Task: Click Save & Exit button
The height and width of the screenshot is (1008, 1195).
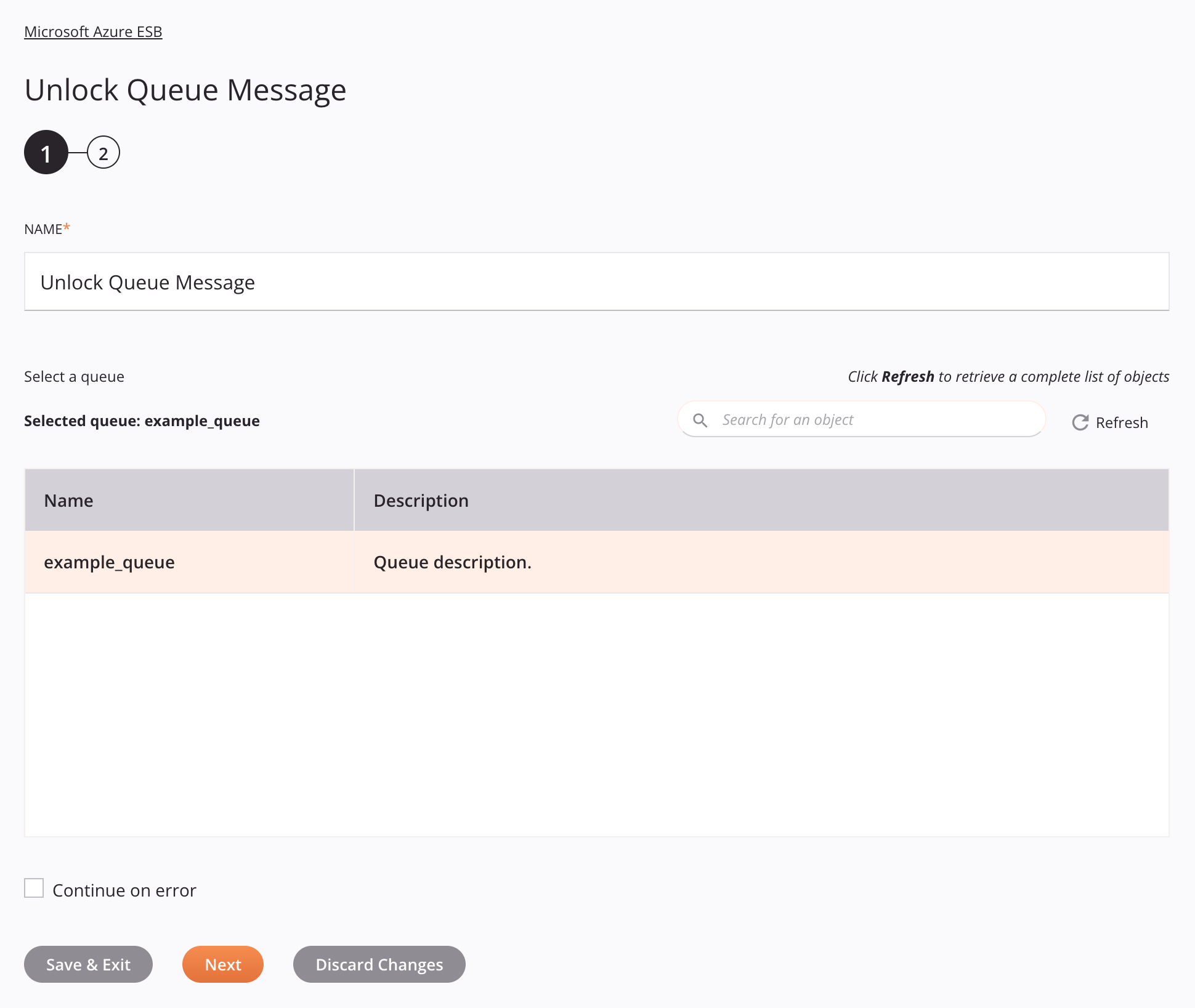Action: coord(88,964)
